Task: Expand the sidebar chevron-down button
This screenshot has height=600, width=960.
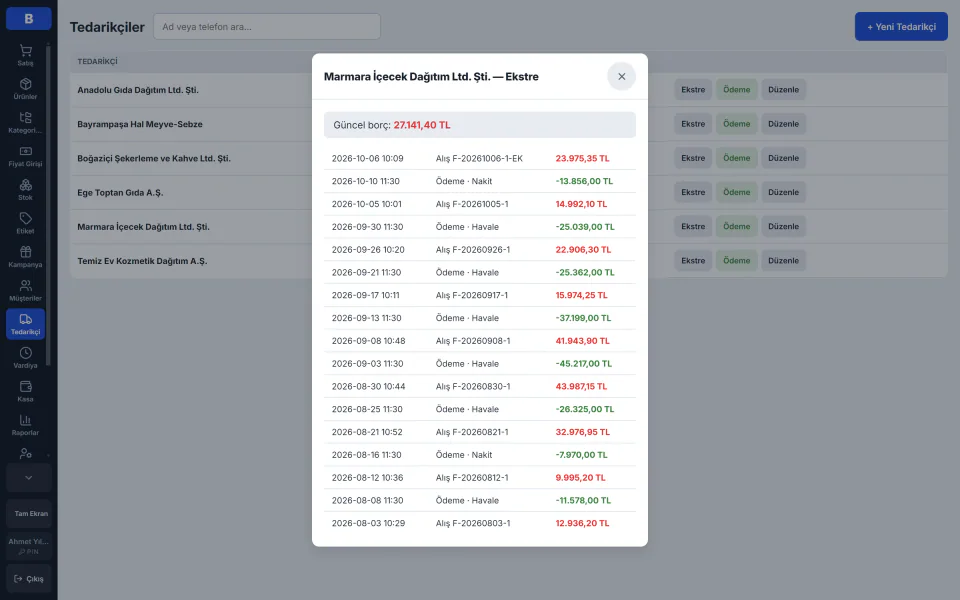Action: [x=29, y=478]
